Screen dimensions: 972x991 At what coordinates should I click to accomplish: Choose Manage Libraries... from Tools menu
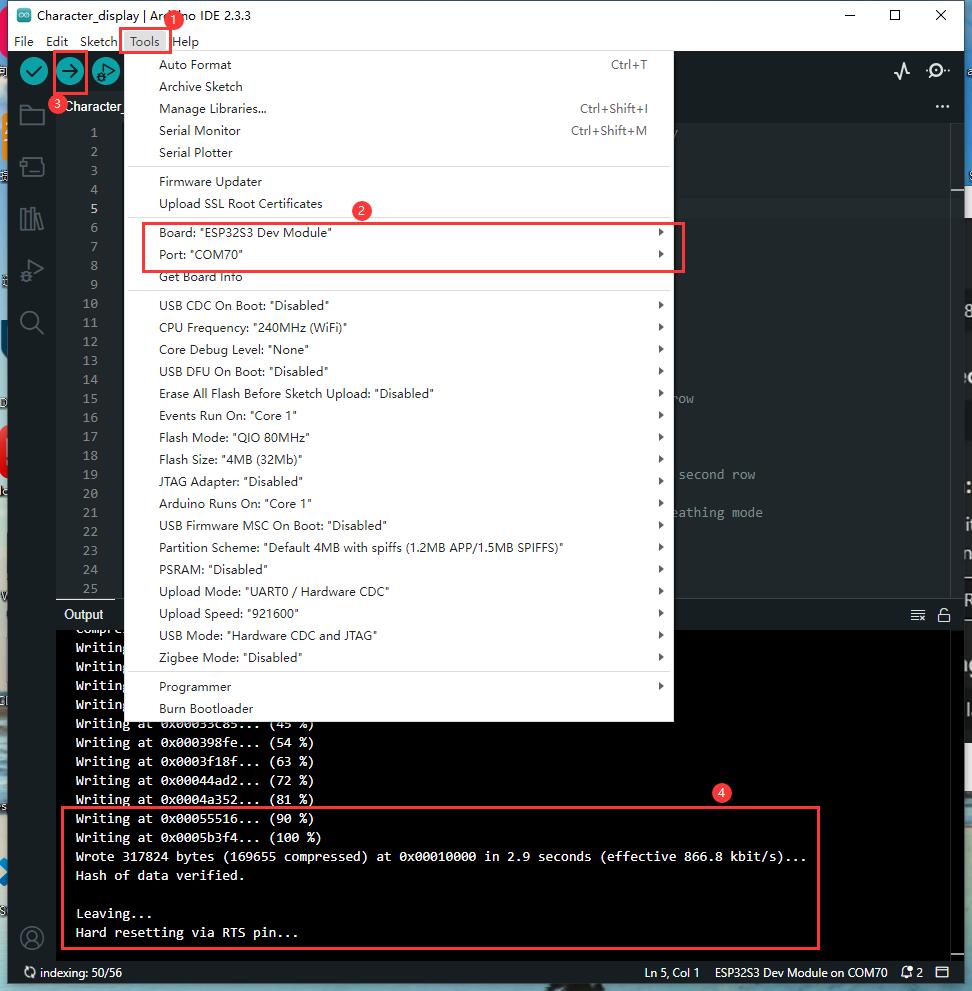(399, 109)
